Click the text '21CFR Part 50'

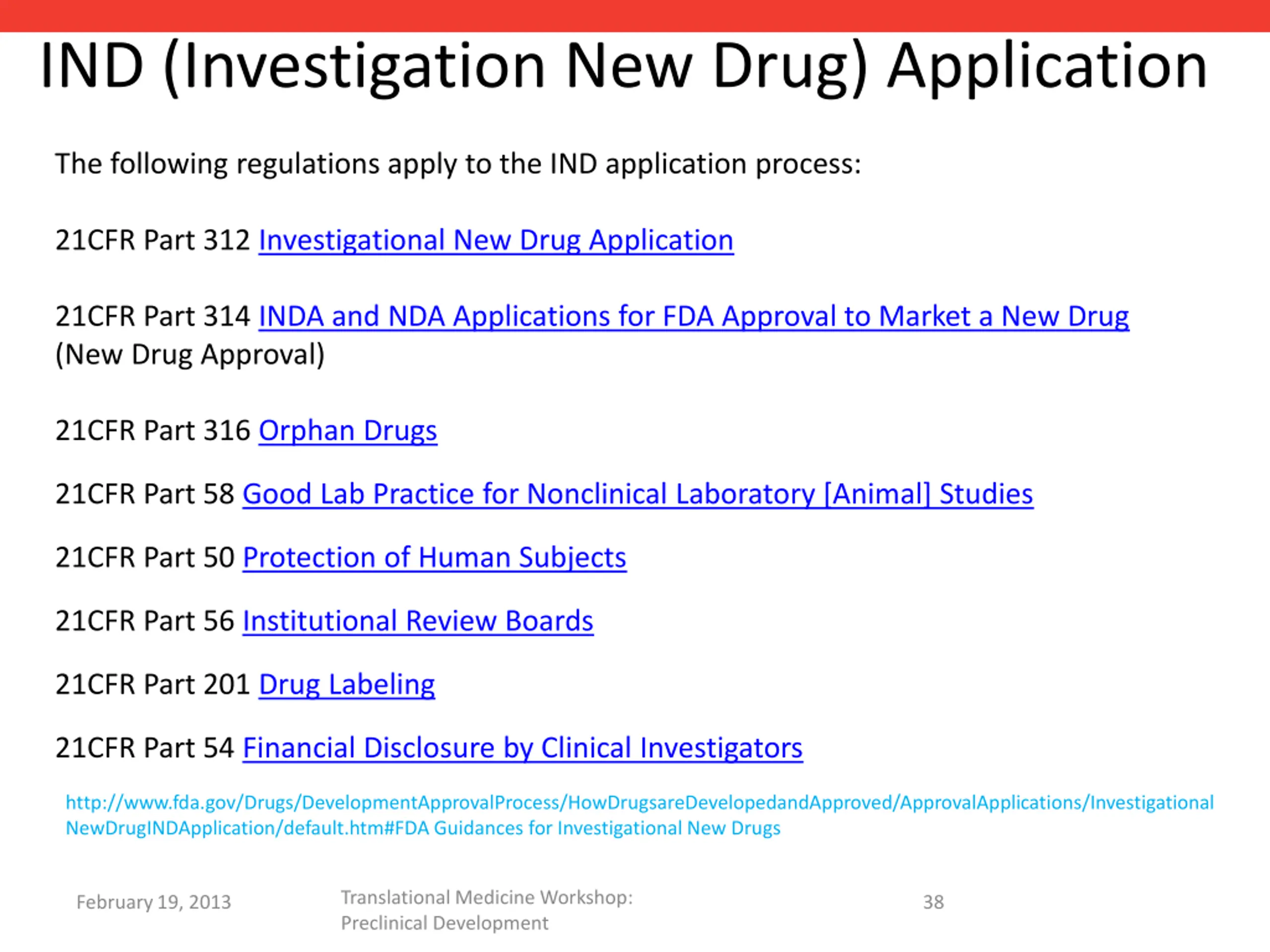tap(145, 558)
